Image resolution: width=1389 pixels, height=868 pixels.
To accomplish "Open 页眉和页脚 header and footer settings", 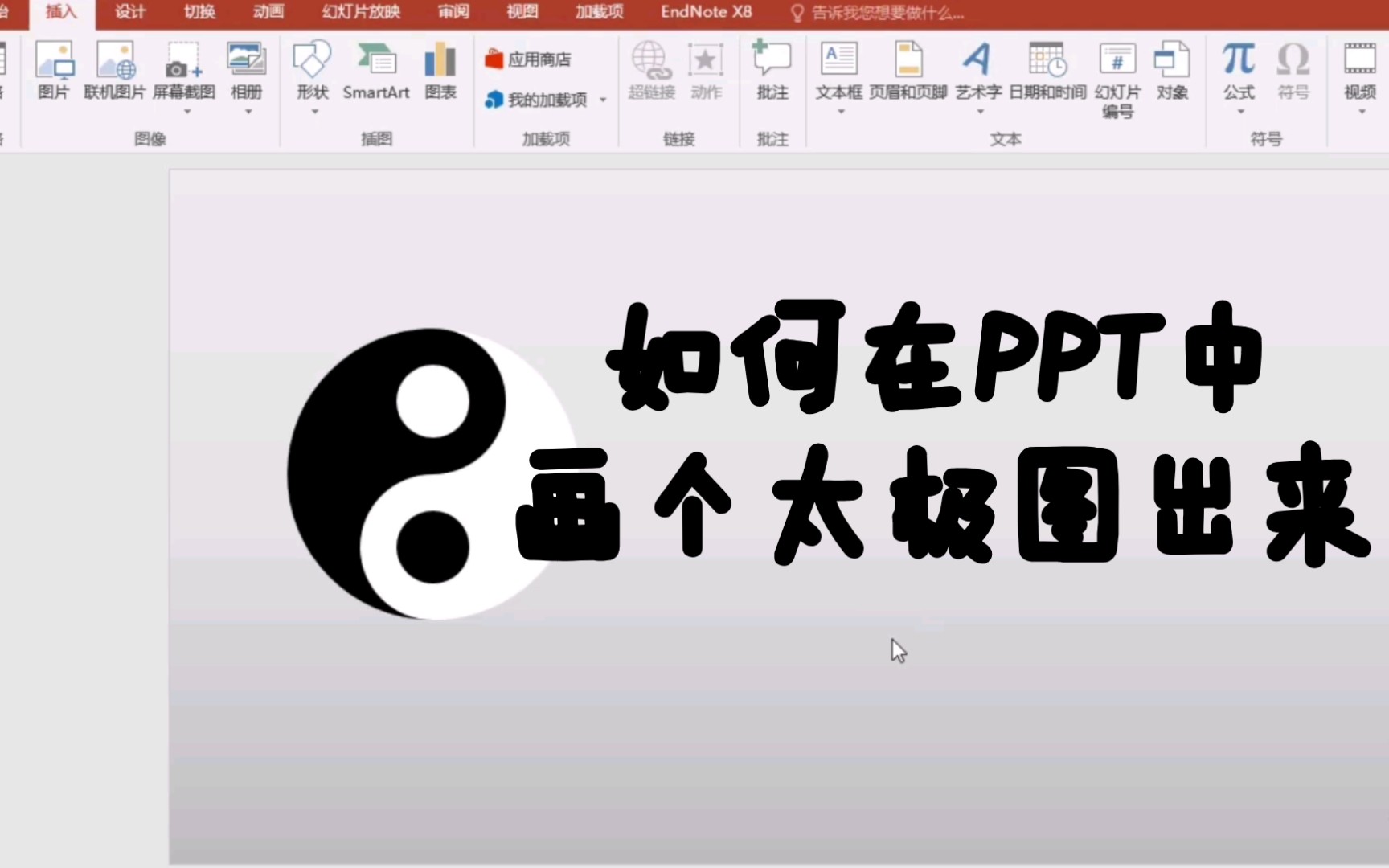I will (x=907, y=72).
